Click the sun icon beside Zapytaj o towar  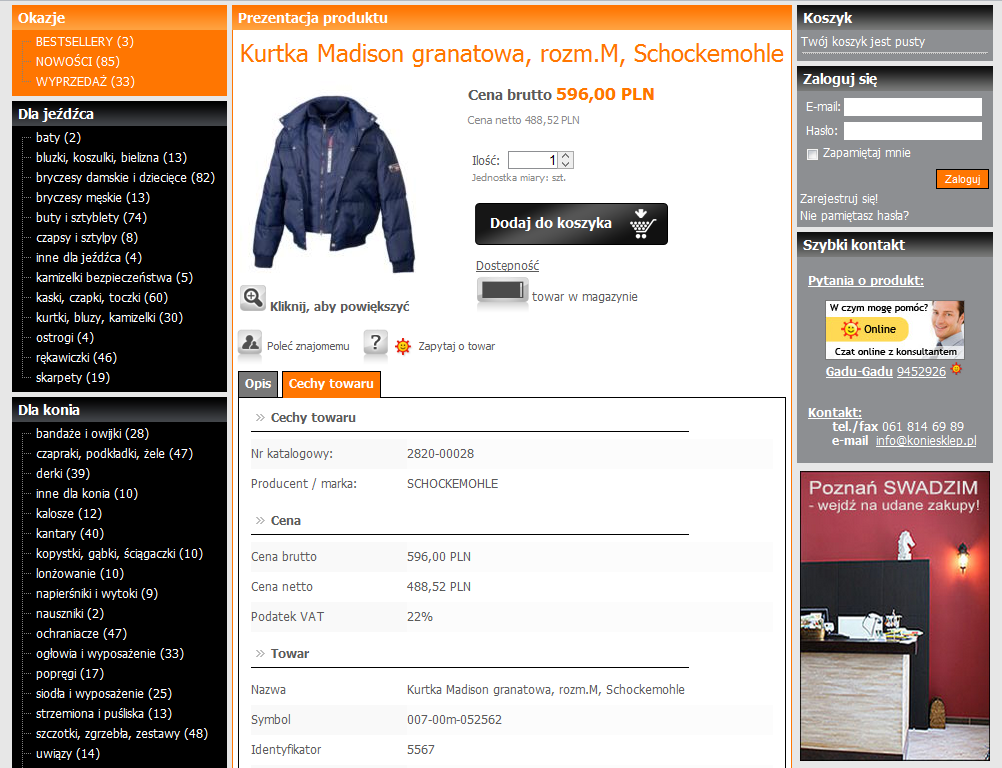pos(403,346)
